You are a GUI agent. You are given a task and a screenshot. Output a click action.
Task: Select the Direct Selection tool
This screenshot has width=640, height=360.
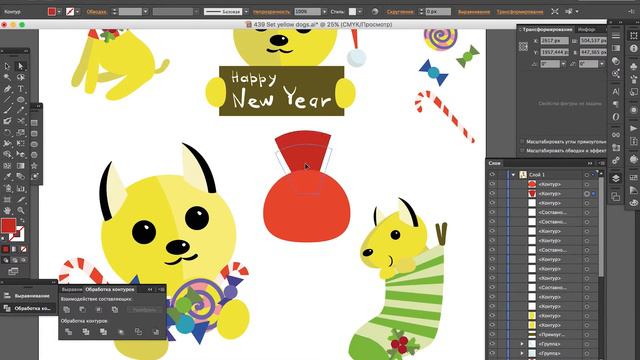pos(20,66)
